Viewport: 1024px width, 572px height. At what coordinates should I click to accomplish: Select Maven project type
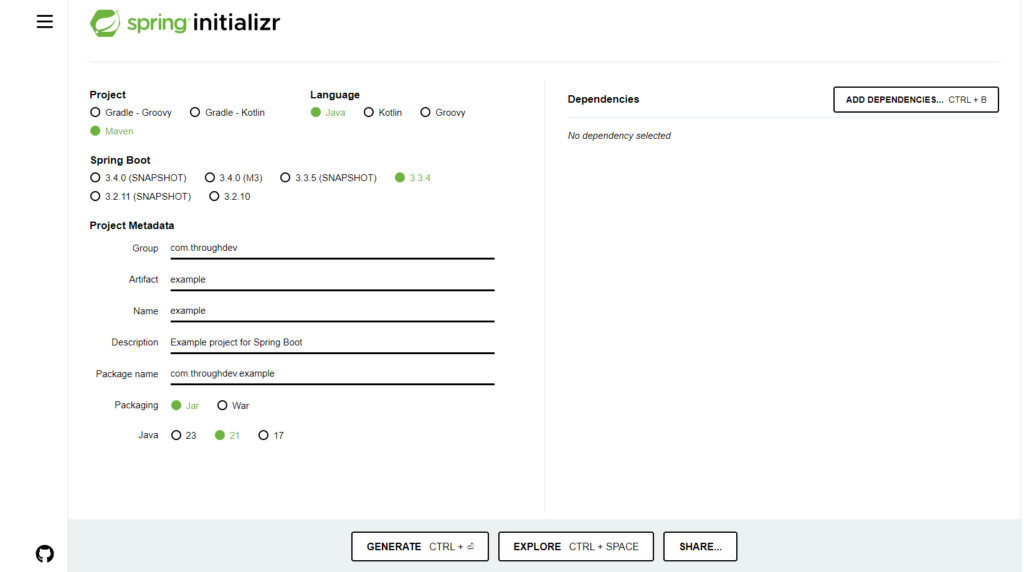point(112,131)
